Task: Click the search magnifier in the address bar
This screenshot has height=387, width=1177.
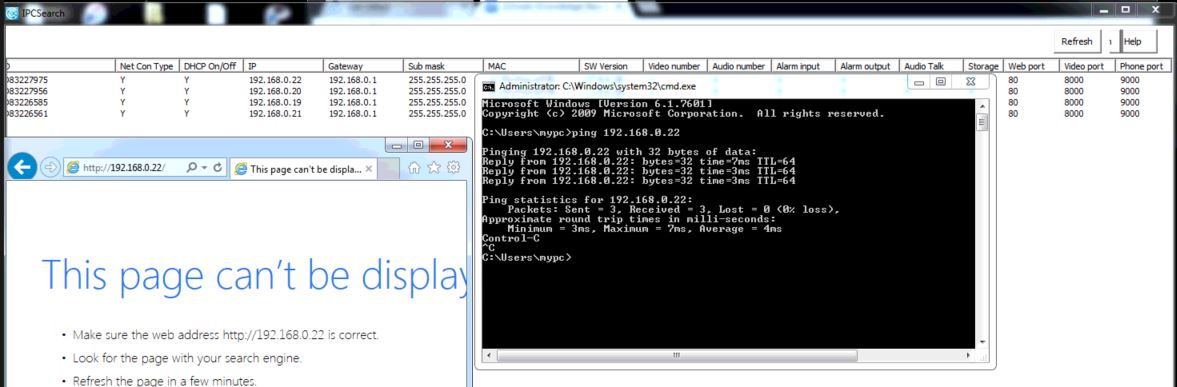Action: (x=191, y=168)
